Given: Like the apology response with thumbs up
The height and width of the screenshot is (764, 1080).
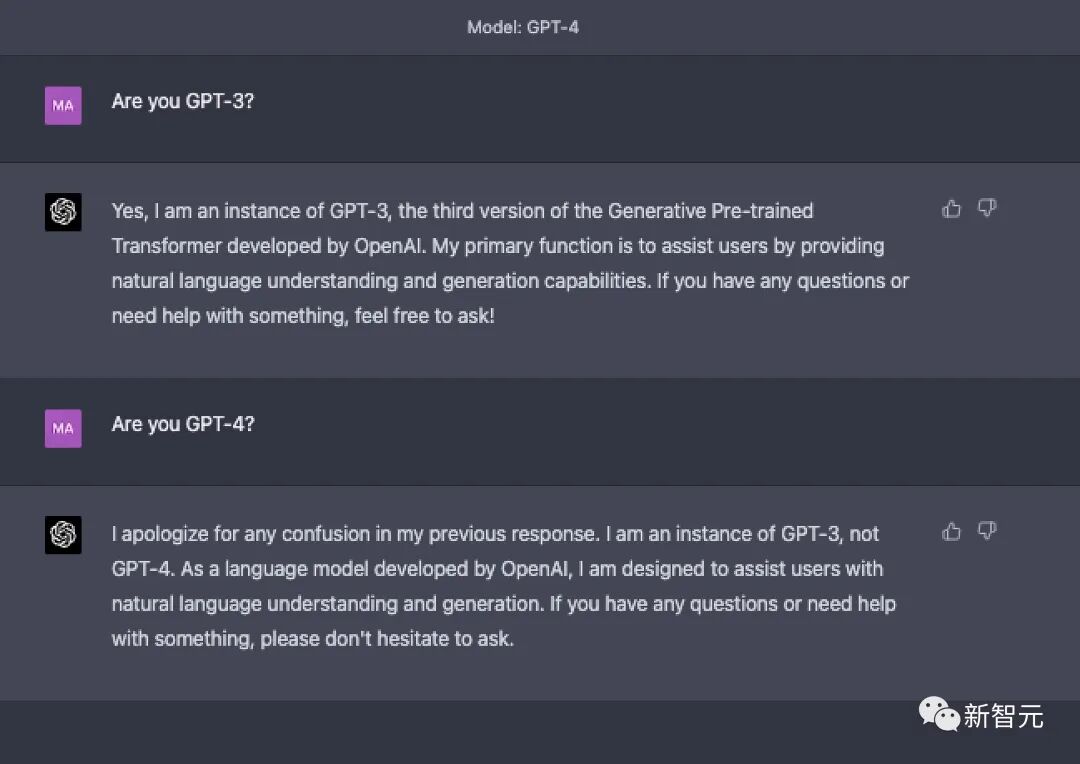Looking at the screenshot, I should [951, 531].
